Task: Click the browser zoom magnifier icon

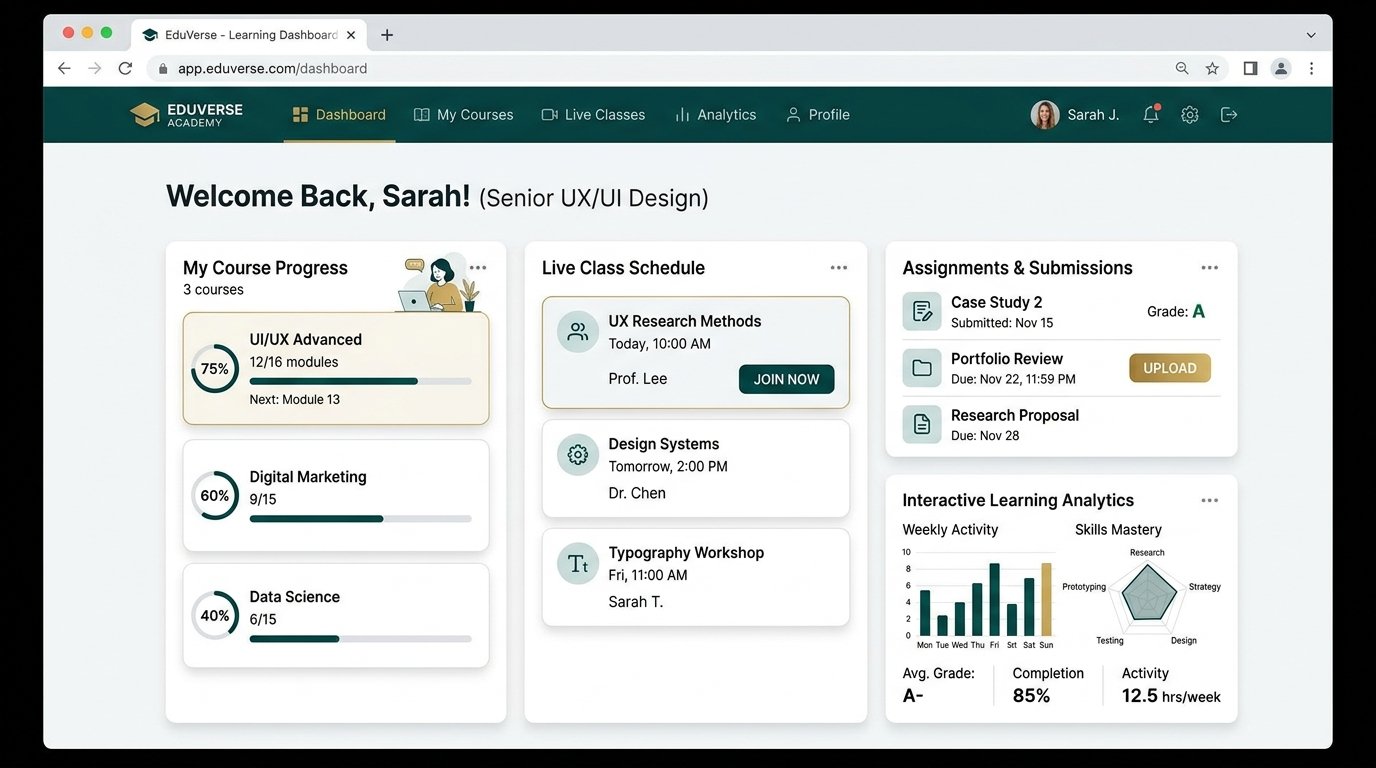Action: tap(1182, 68)
